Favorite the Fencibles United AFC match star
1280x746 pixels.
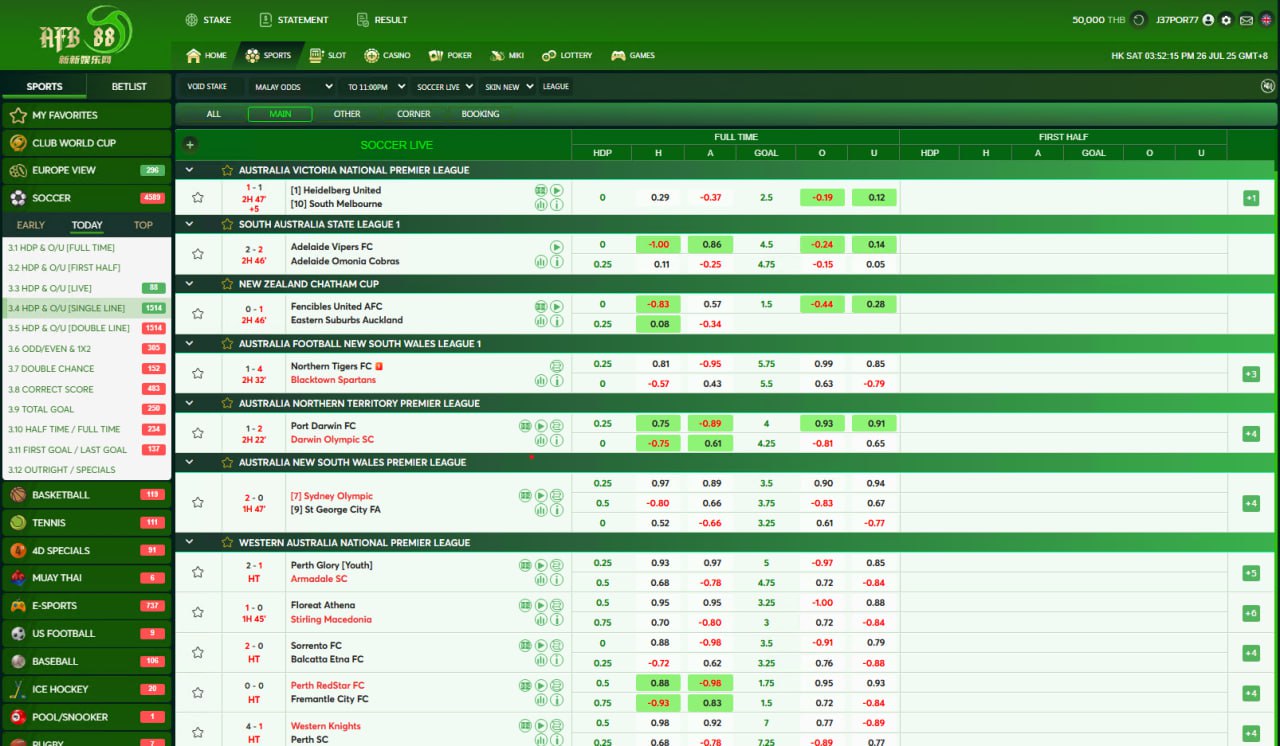tap(198, 313)
